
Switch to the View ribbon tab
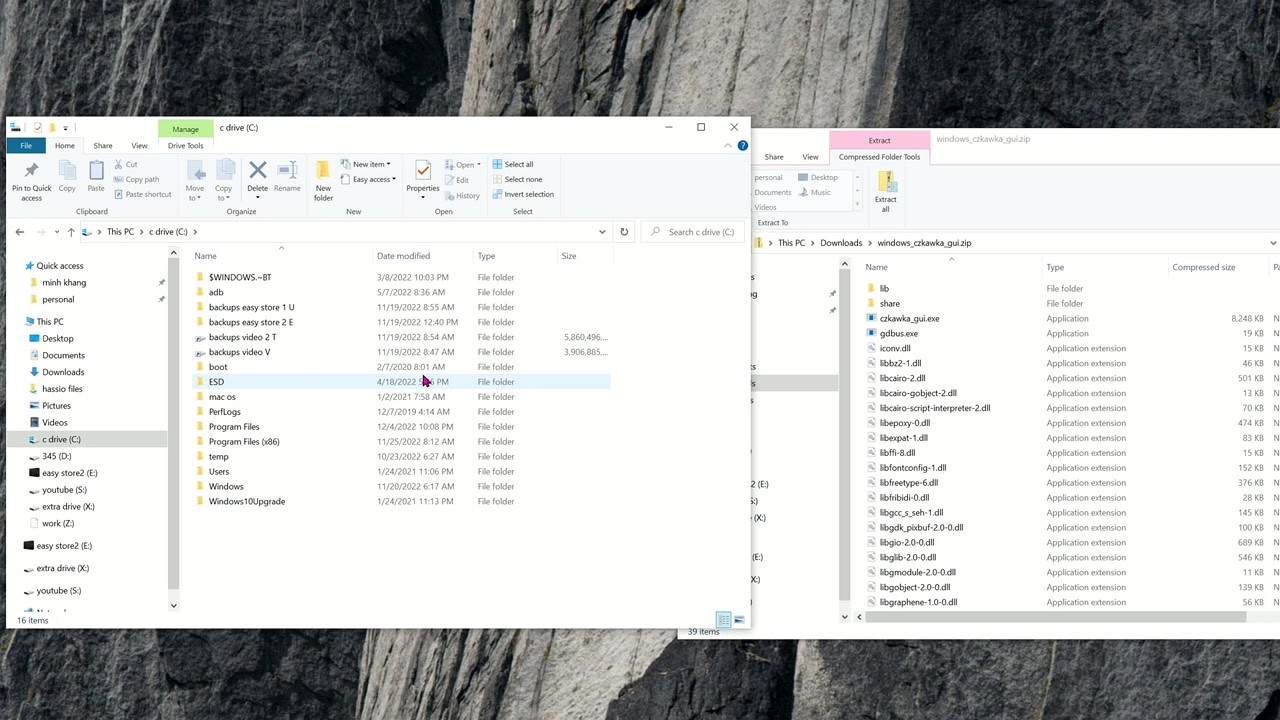[139, 145]
